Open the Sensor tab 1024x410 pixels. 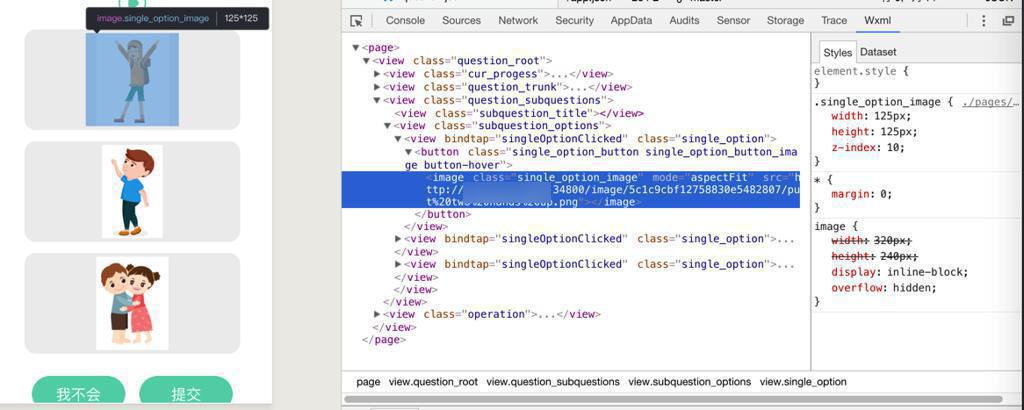tap(733, 20)
